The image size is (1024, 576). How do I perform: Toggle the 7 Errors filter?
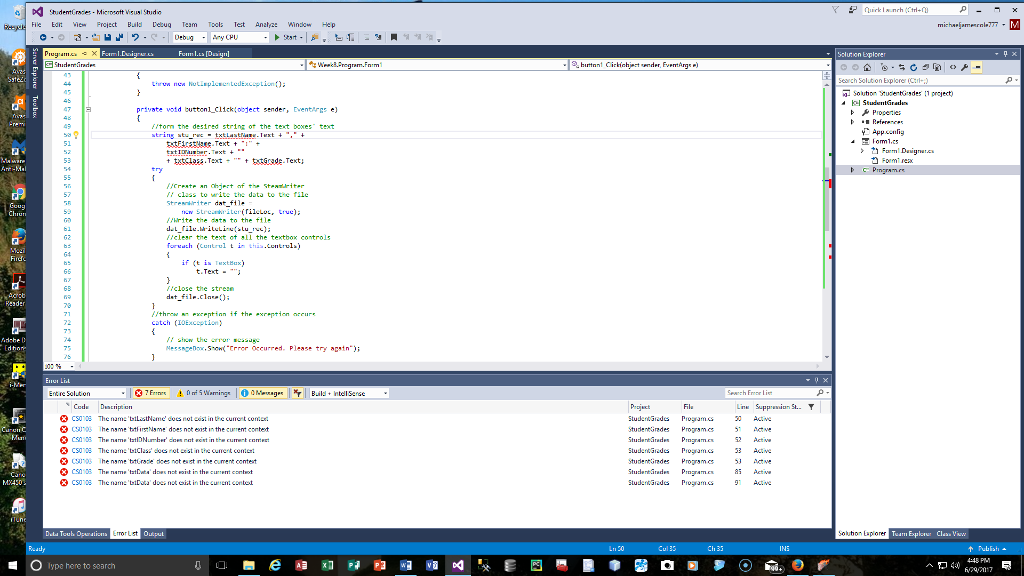pos(153,393)
